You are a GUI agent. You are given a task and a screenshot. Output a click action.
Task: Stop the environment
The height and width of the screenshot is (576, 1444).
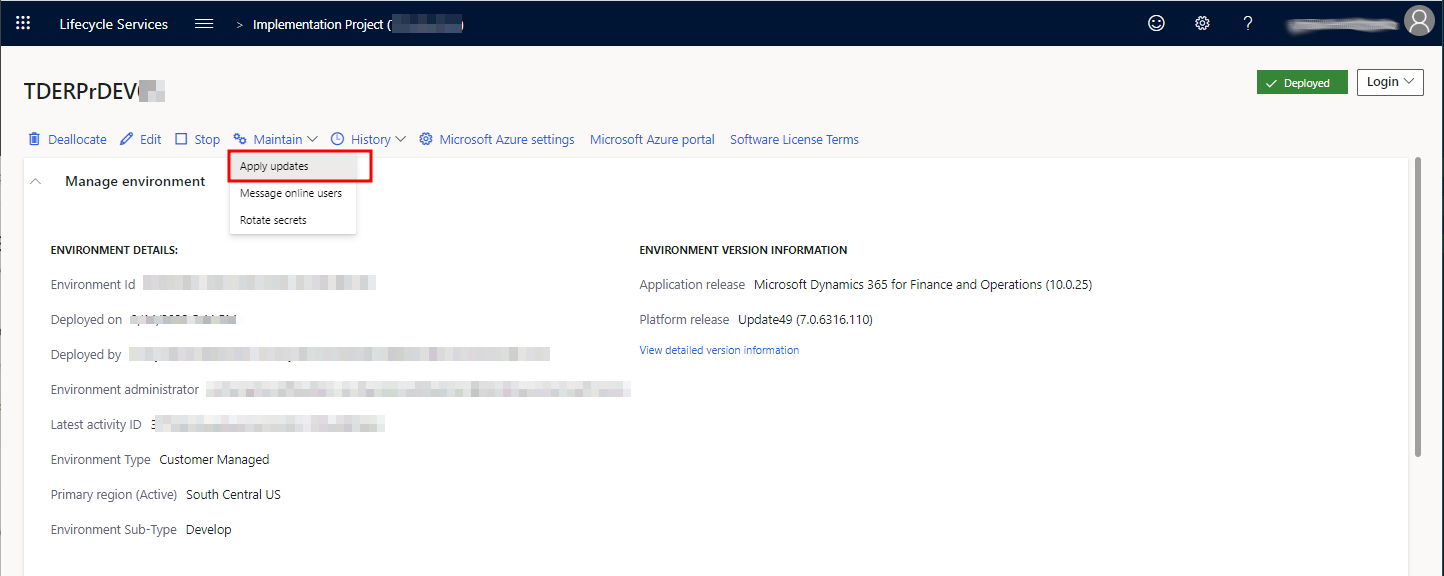click(x=197, y=139)
